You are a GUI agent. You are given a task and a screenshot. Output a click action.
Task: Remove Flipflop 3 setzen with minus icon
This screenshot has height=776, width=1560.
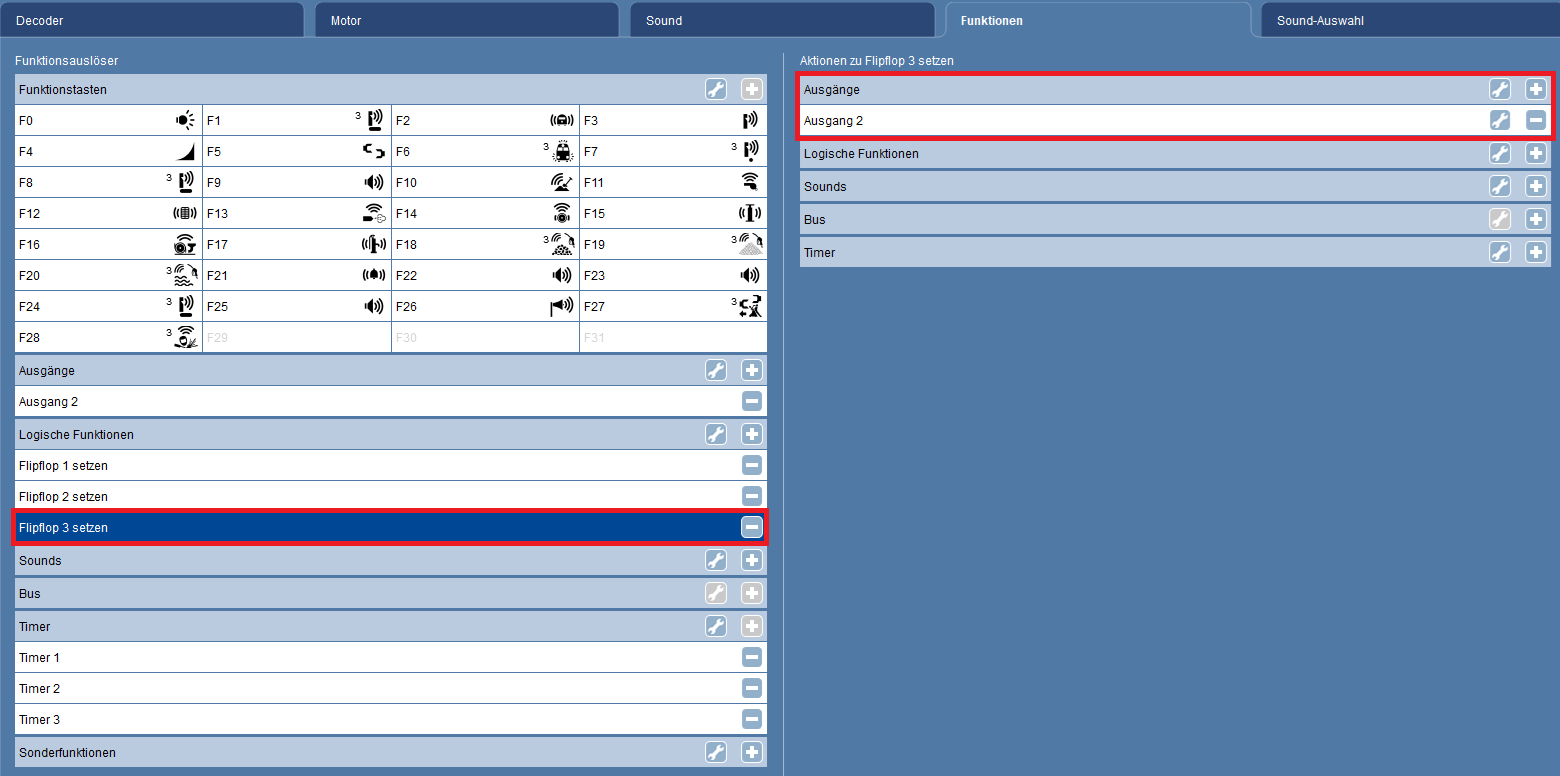752,527
